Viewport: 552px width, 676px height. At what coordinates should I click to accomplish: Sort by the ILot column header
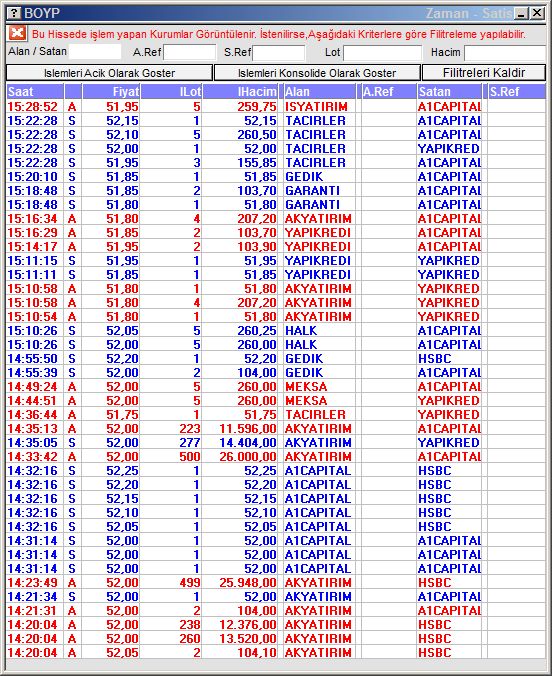[171, 91]
